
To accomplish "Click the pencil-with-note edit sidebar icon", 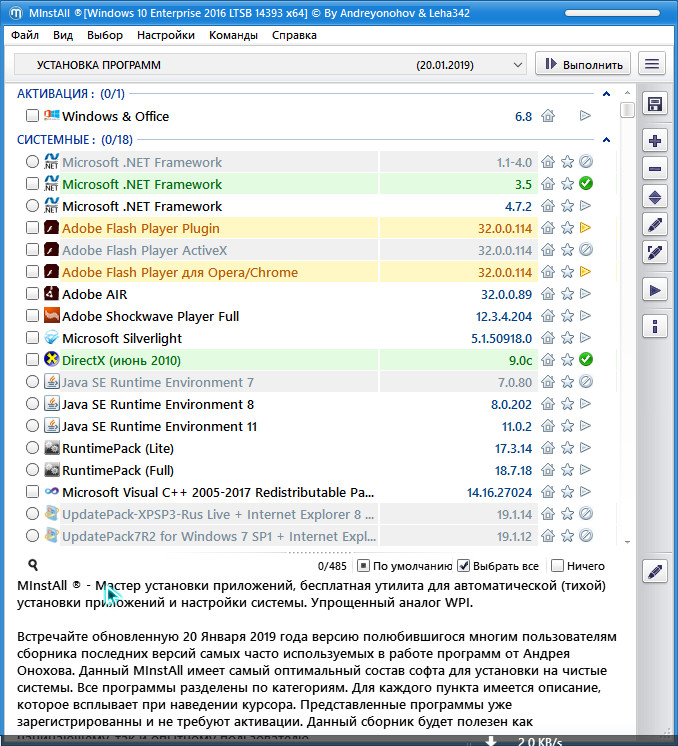I will pos(655,252).
